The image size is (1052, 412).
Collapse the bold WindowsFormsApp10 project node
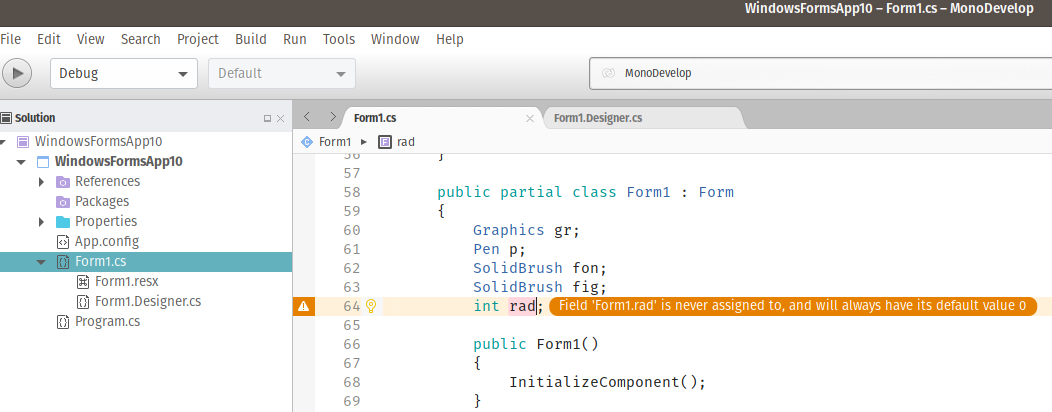(x=21, y=162)
